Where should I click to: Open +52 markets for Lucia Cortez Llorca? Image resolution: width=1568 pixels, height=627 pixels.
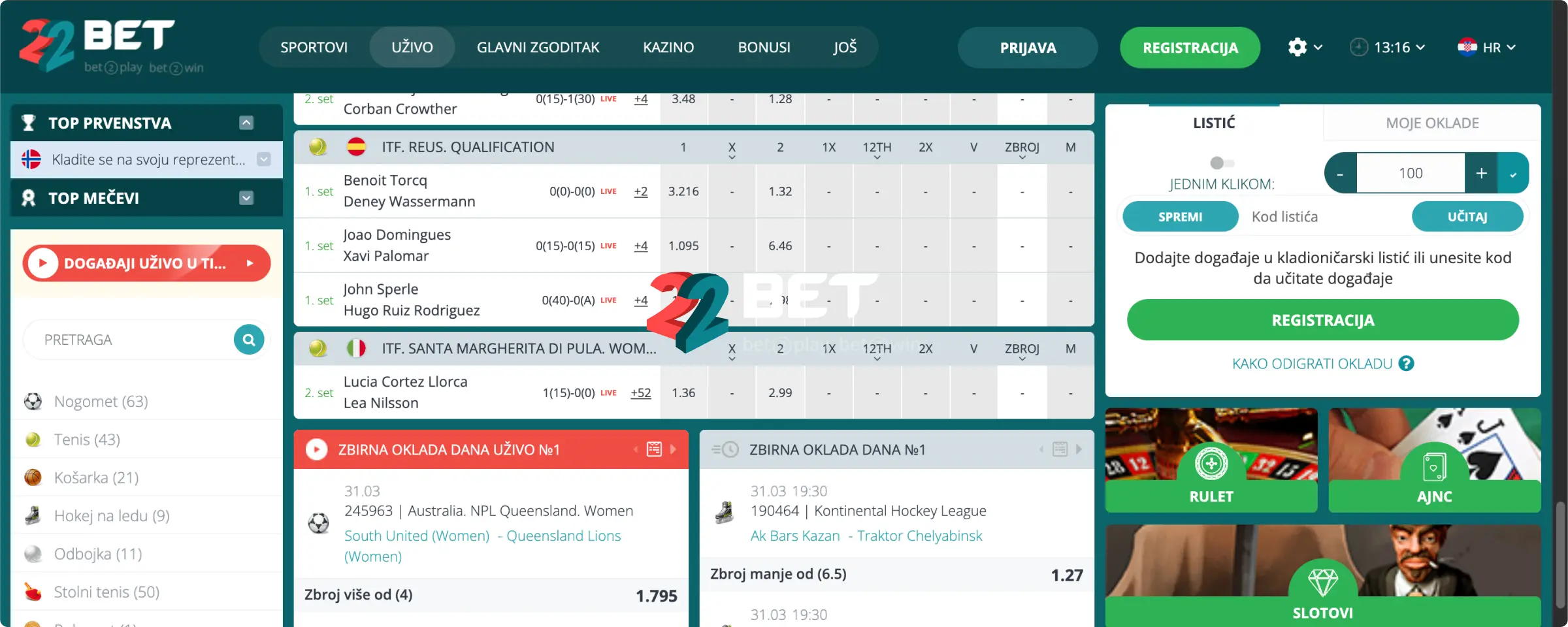(x=641, y=393)
